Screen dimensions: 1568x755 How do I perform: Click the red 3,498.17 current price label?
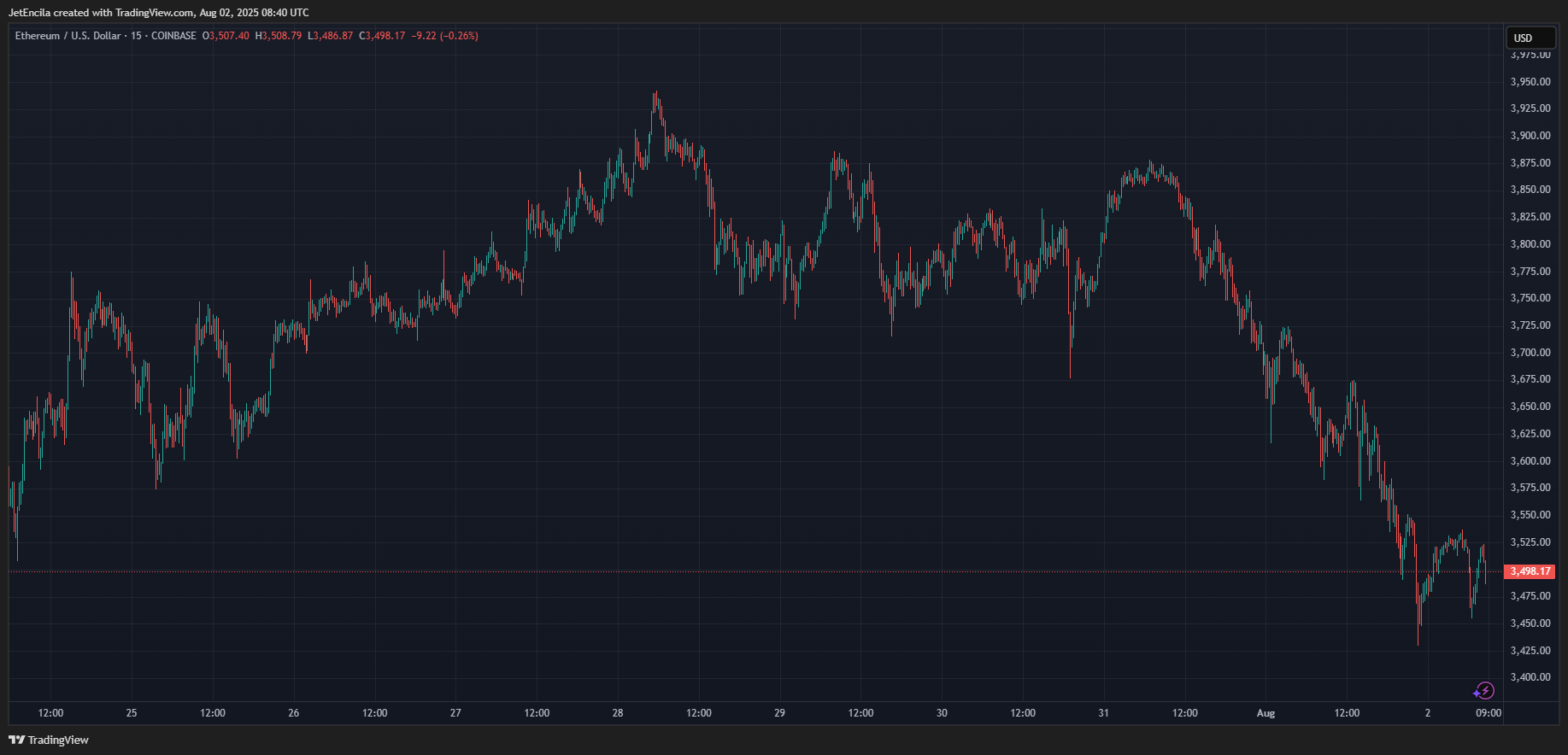[1530, 571]
